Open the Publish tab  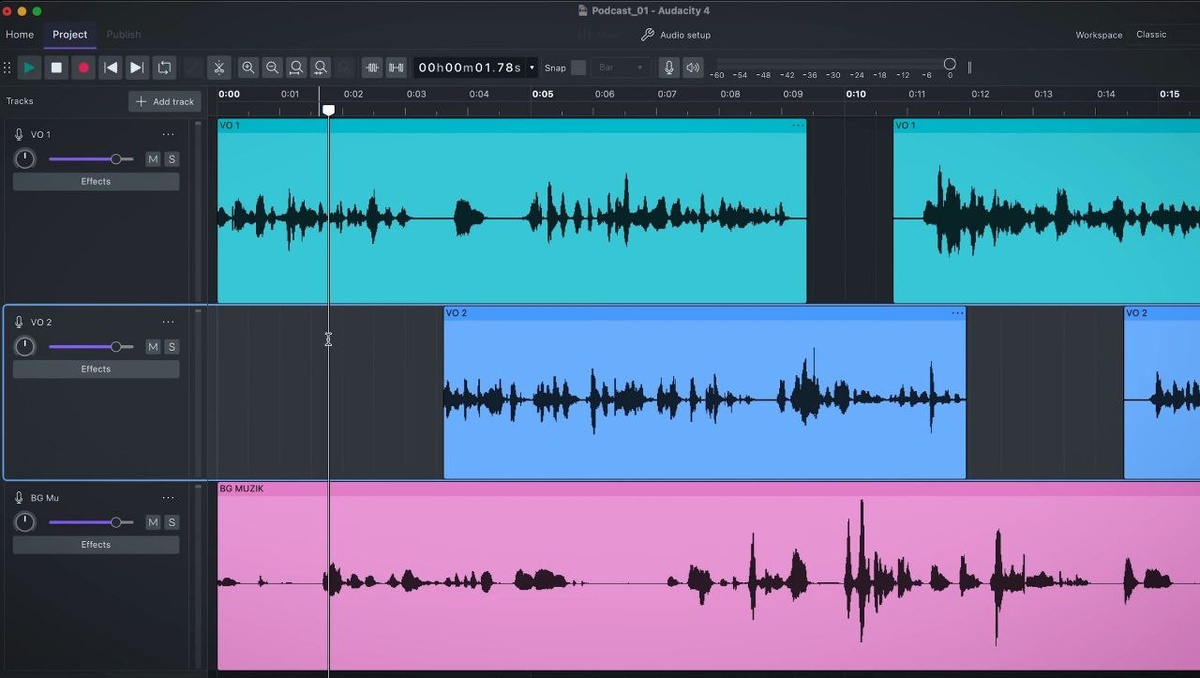pyautogui.click(x=124, y=34)
